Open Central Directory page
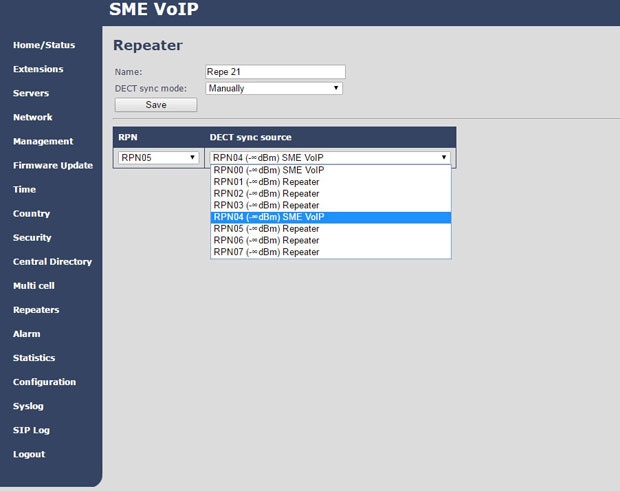 [52, 262]
